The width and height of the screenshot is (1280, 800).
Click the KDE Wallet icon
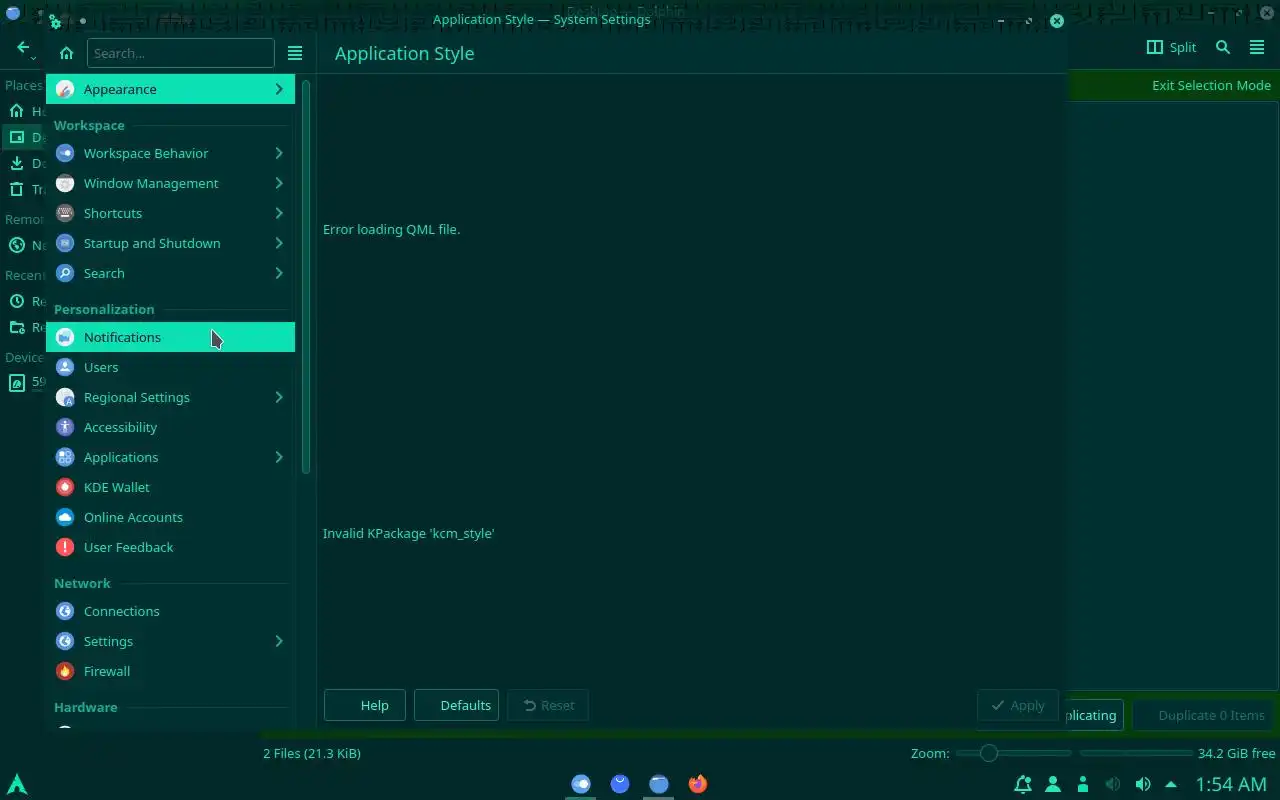click(65, 487)
